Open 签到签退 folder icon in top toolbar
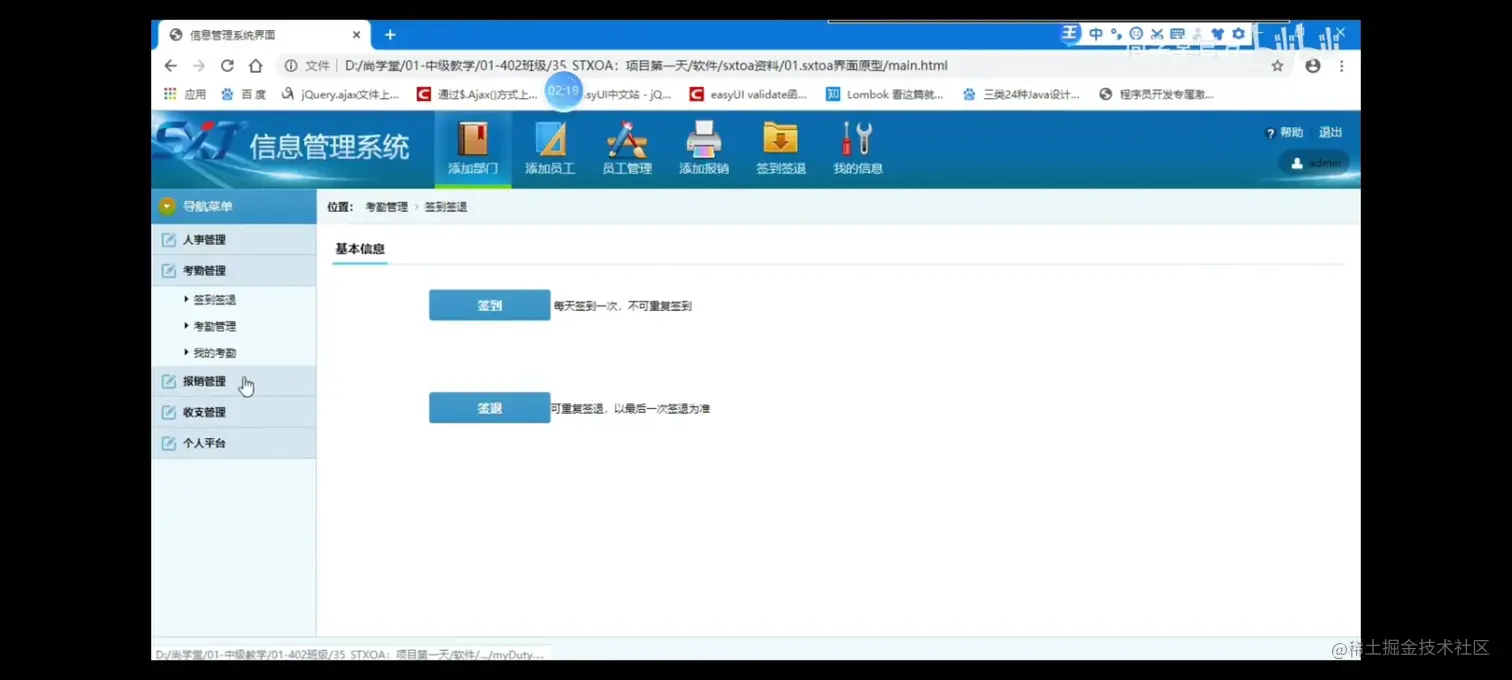1512x680 pixels. (x=781, y=148)
